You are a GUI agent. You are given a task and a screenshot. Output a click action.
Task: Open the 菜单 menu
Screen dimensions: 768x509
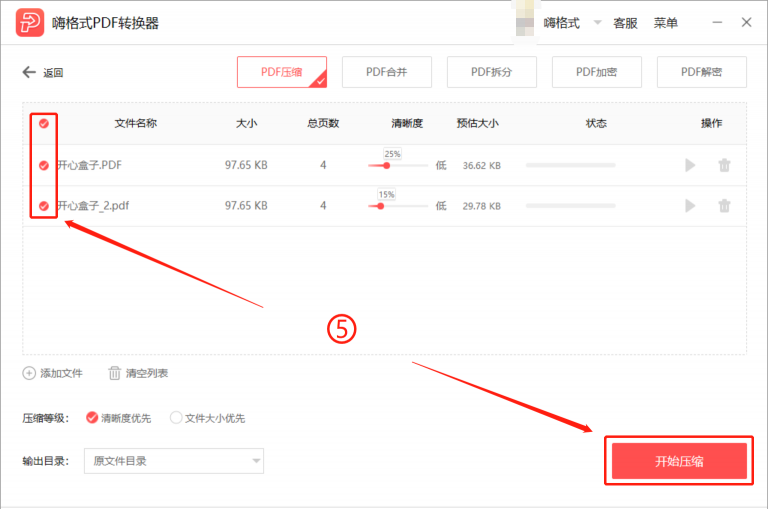pos(666,23)
